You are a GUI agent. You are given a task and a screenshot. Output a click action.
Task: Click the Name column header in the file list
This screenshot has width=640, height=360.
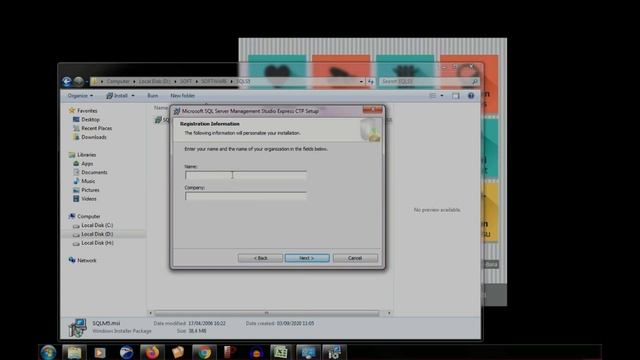(x=161, y=108)
